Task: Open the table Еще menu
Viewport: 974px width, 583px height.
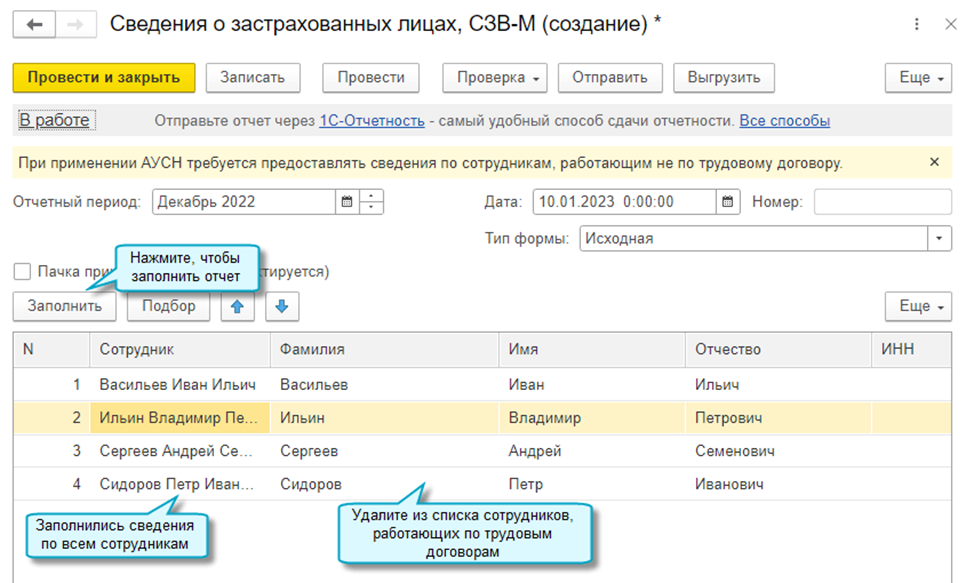Action: coord(918,307)
